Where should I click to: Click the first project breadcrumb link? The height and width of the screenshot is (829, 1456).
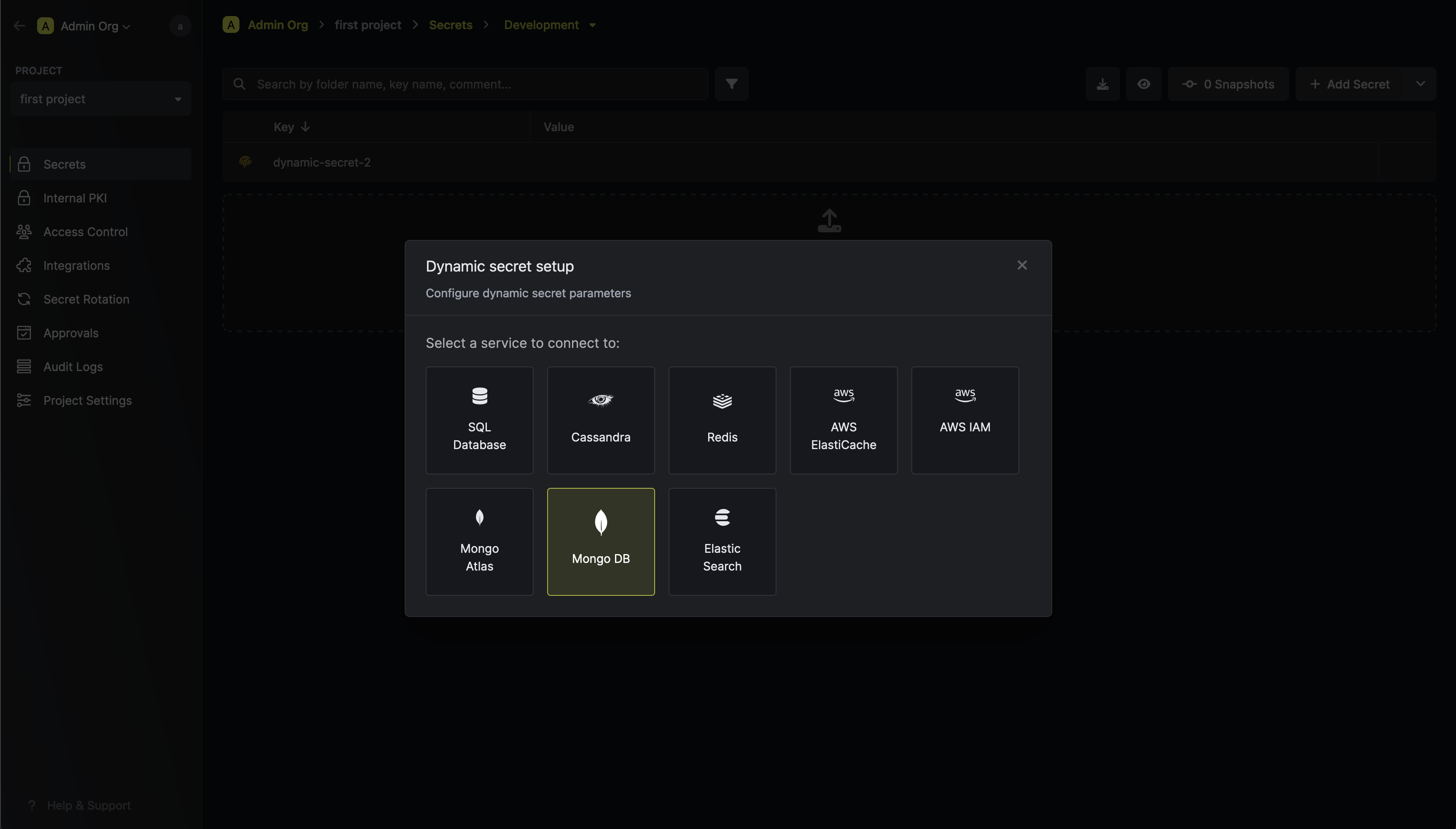368,25
